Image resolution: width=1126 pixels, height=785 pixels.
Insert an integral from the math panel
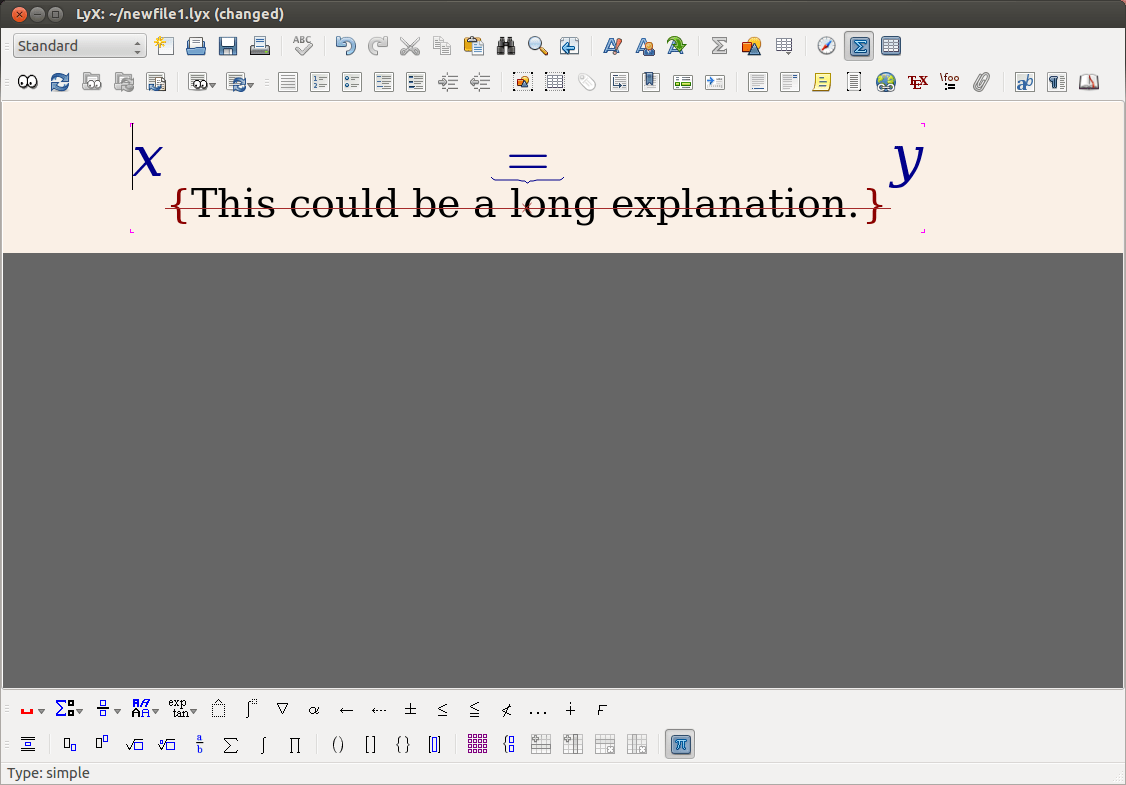263,744
